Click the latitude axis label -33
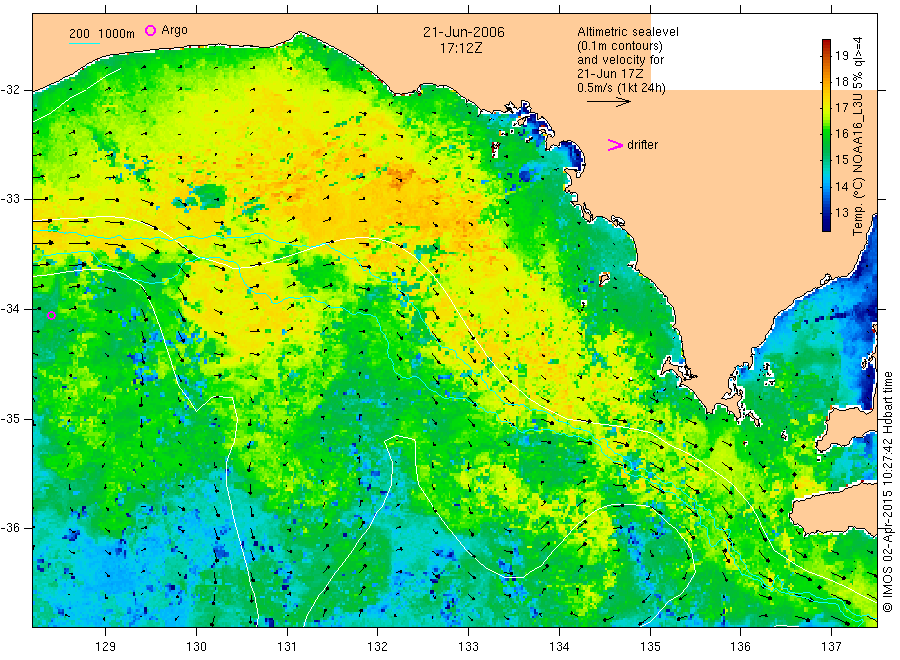 pyautogui.click(x=10, y=199)
